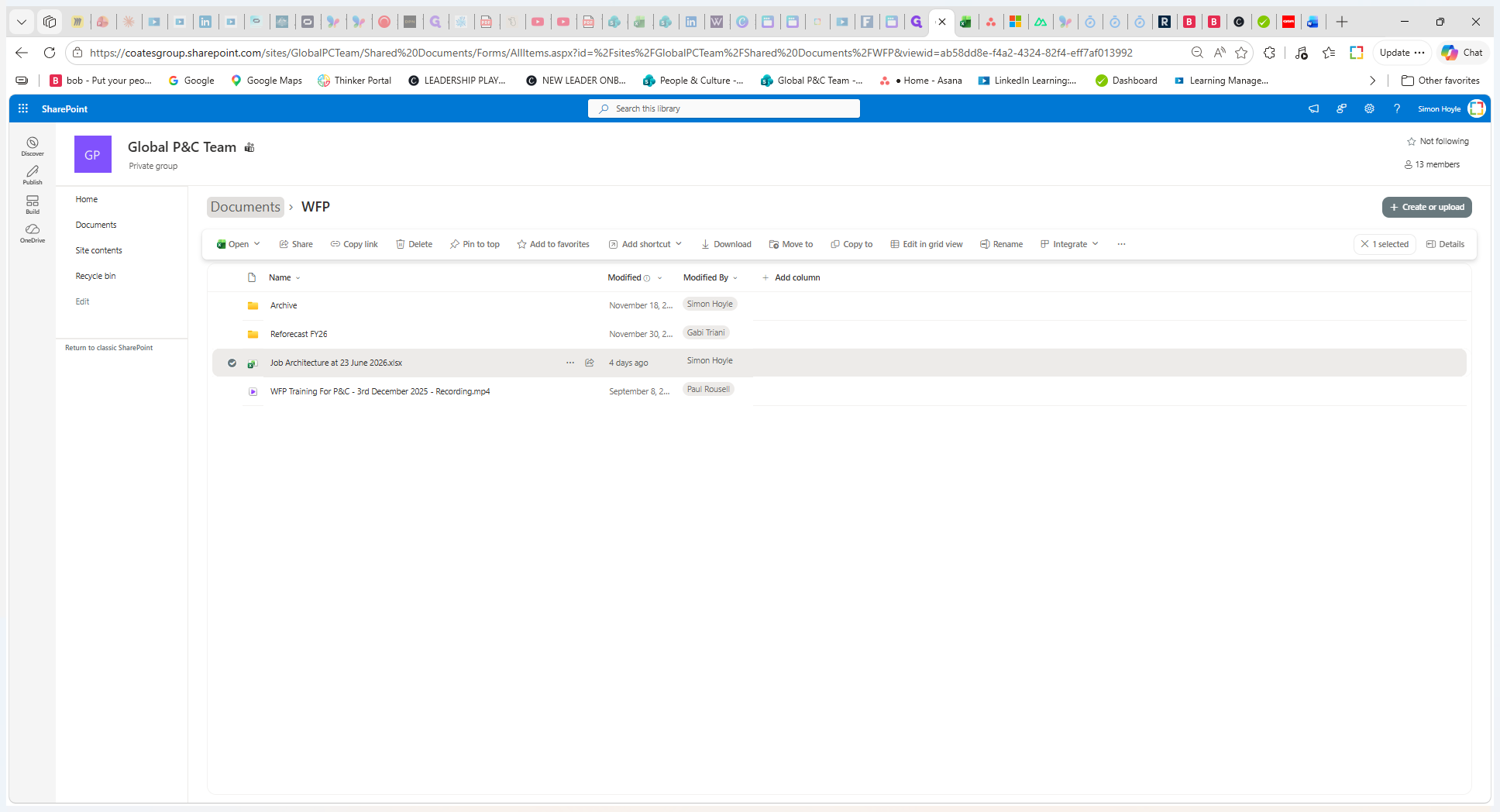
Task: Open the Publish sidebar icon
Action: click(x=33, y=174)
